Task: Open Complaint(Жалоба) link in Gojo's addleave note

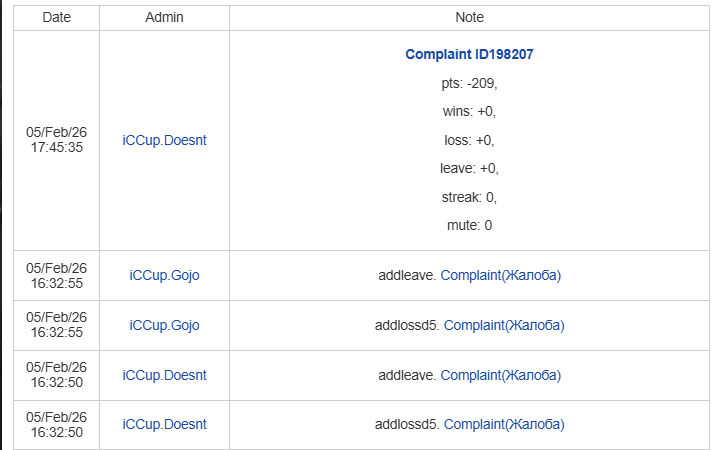Action: (x=500, y=275)
